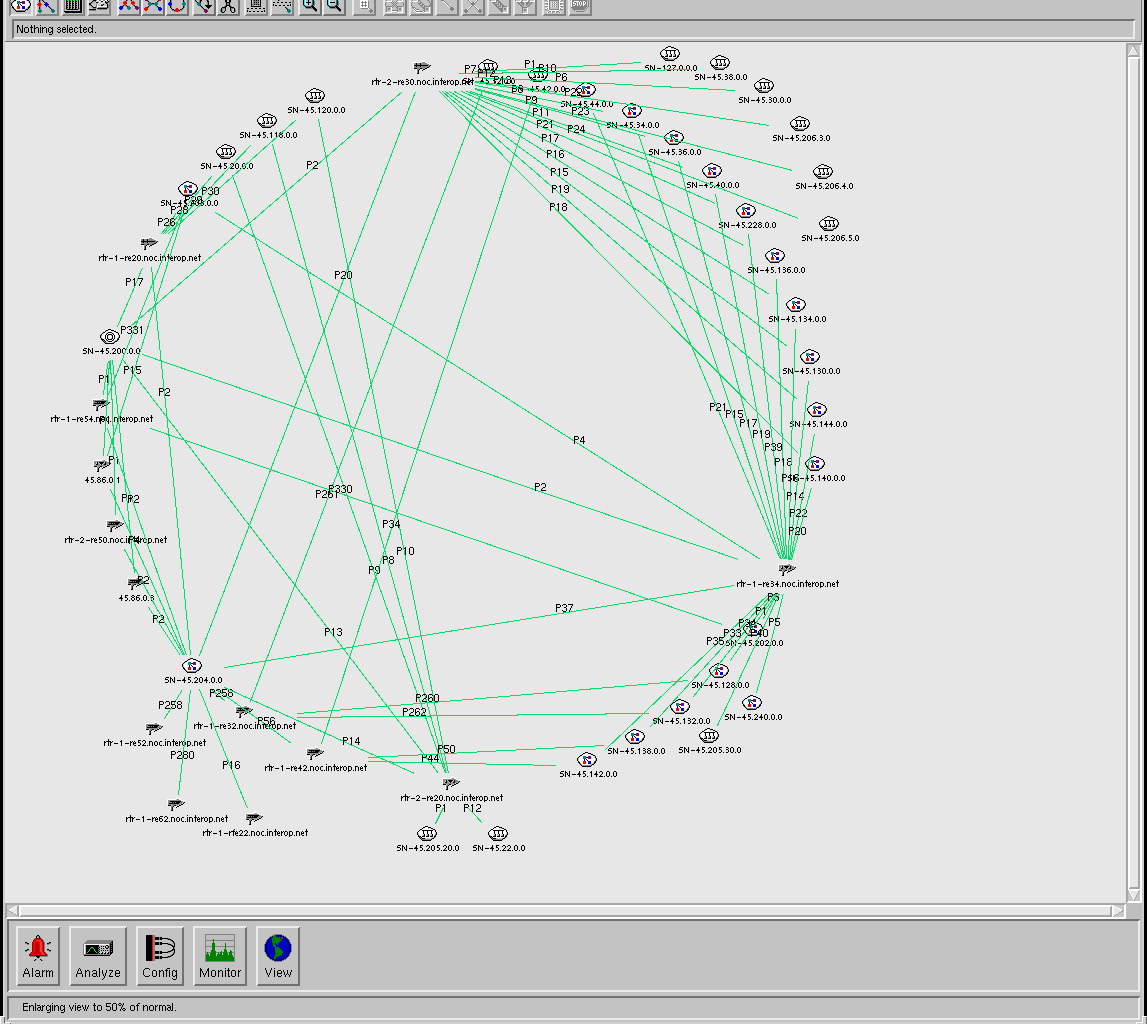Click the SN-45.204.0.0 network node
Viewport: 1147px width, 1024px height.
[x=191, y=664]
